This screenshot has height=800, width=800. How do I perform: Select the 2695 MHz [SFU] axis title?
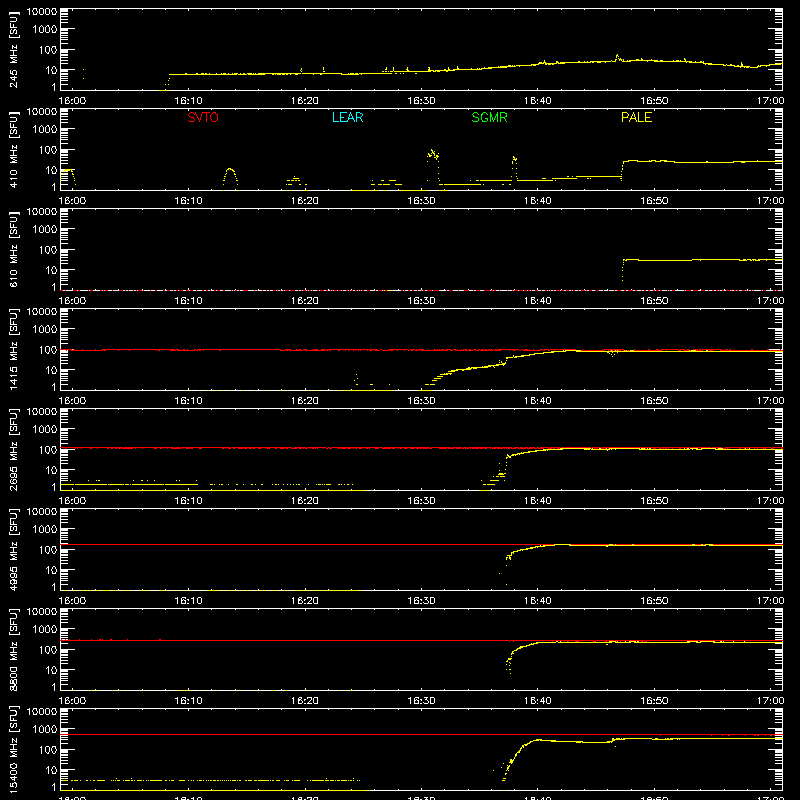pos(14,449)
